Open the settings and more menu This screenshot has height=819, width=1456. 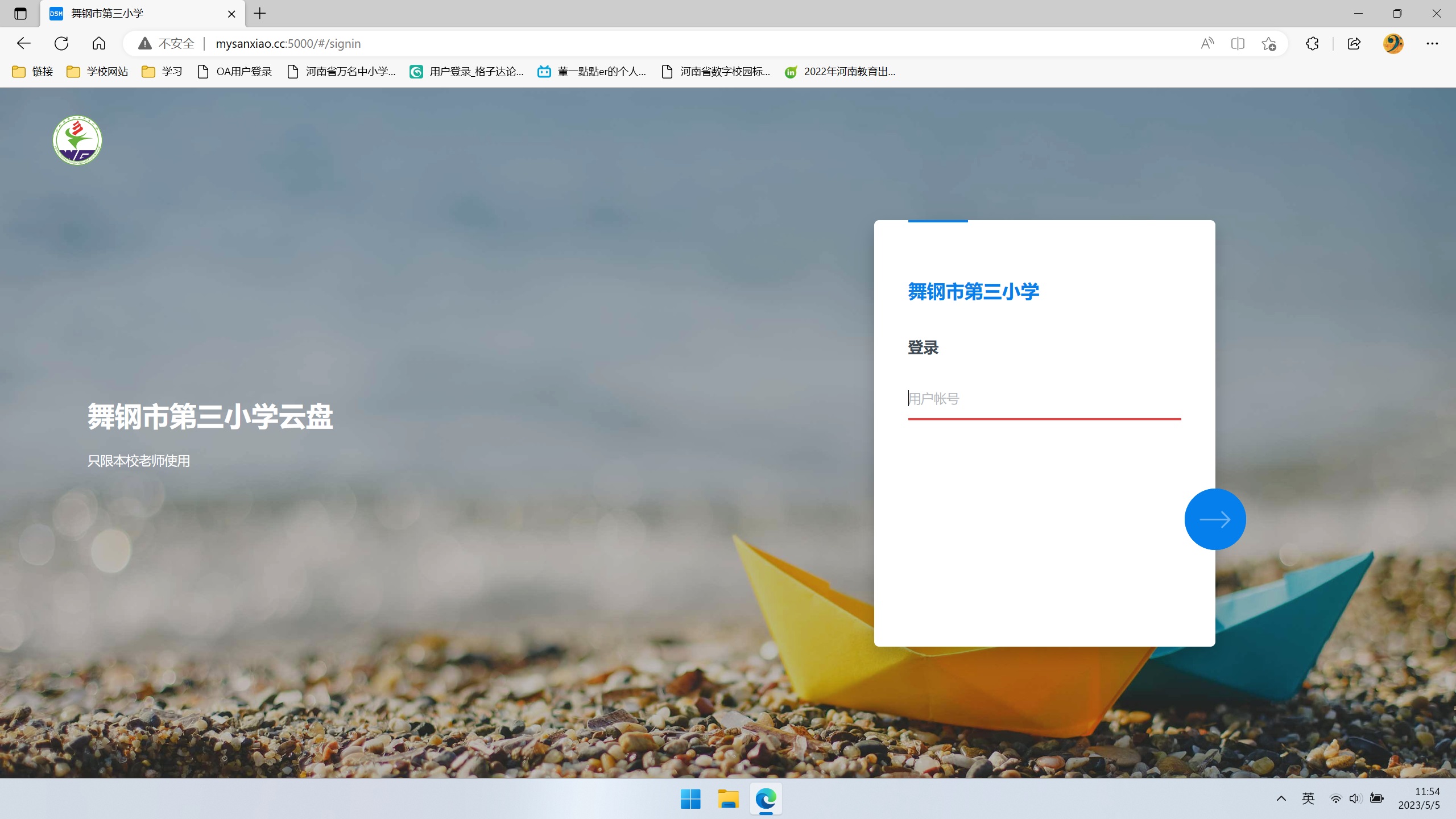point(1432,43)
